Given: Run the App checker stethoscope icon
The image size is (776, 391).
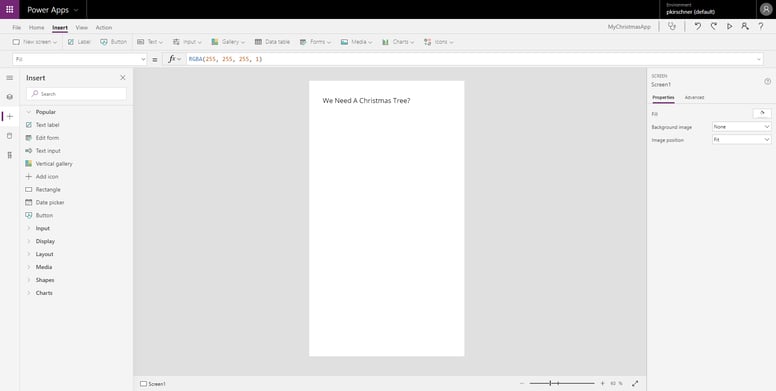Looking at the screenshot, I should tap(672, 27).
